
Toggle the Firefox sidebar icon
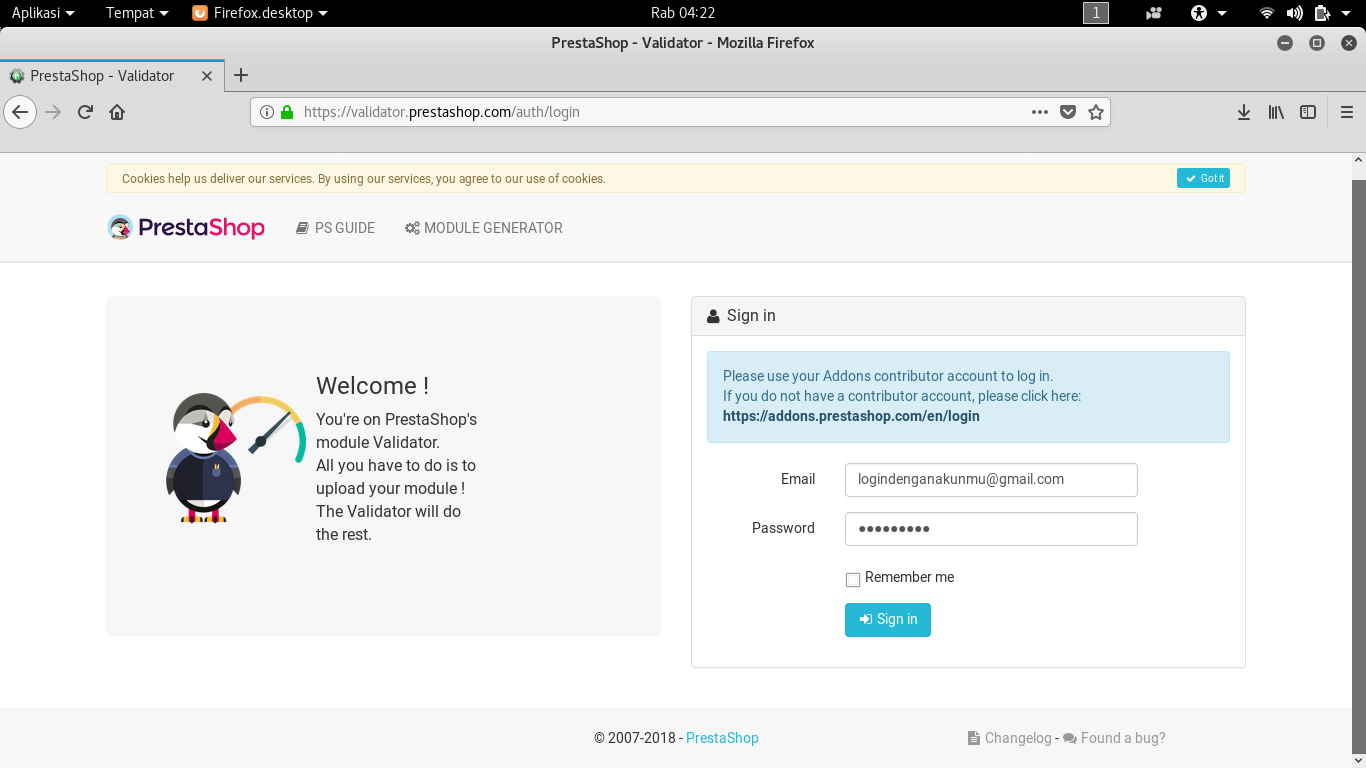pos(1308,112)
